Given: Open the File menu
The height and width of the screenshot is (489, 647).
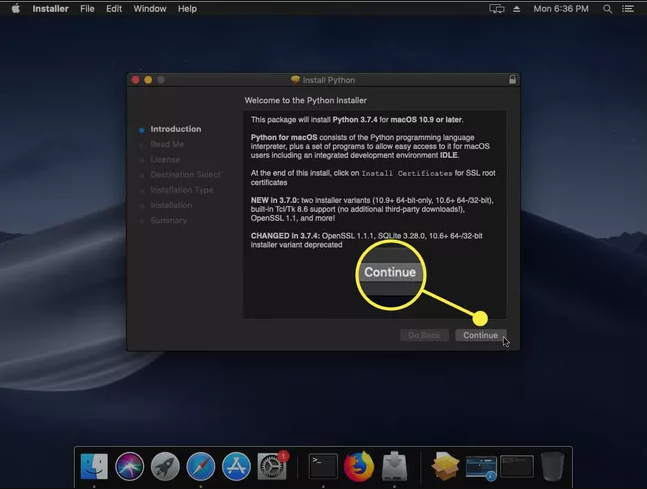Looking at the screenshot, I should coord(87,9).
